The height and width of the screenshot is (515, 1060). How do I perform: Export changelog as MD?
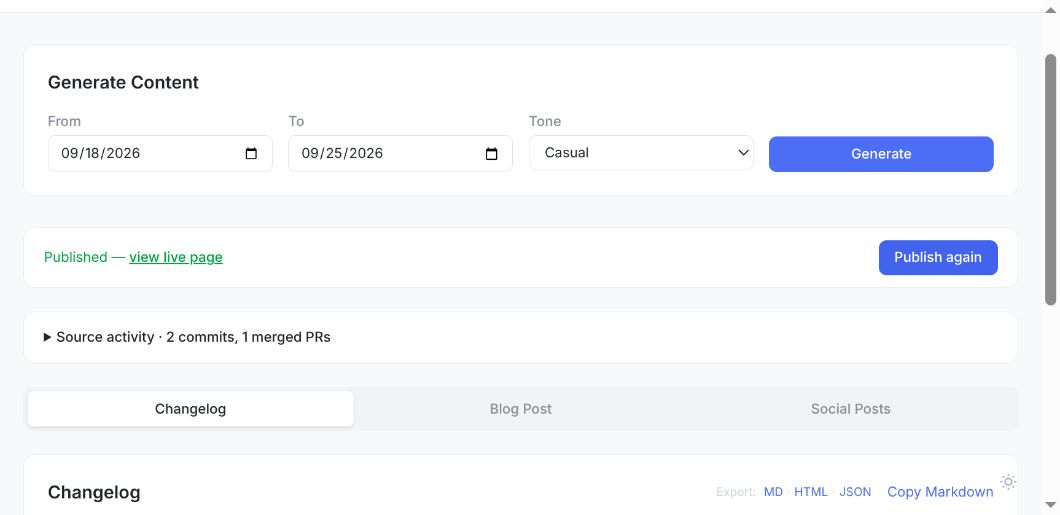[x=773, y=492]
